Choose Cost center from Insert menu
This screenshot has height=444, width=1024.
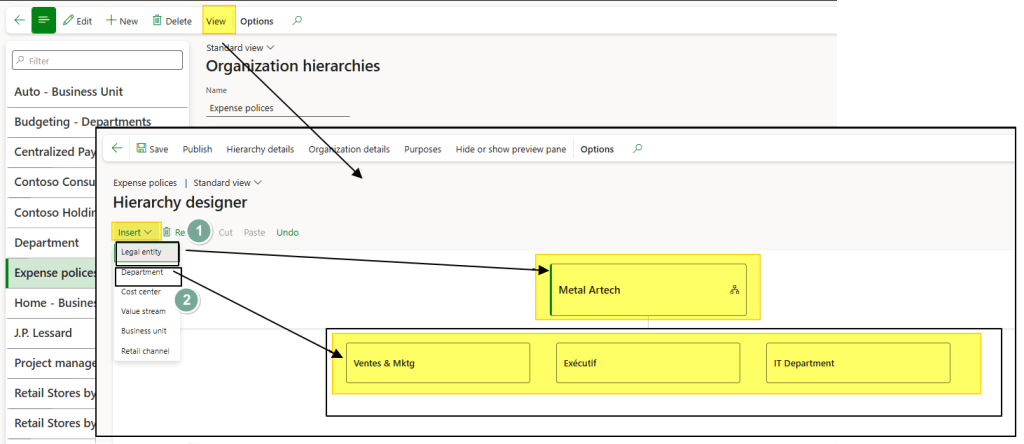141,292
